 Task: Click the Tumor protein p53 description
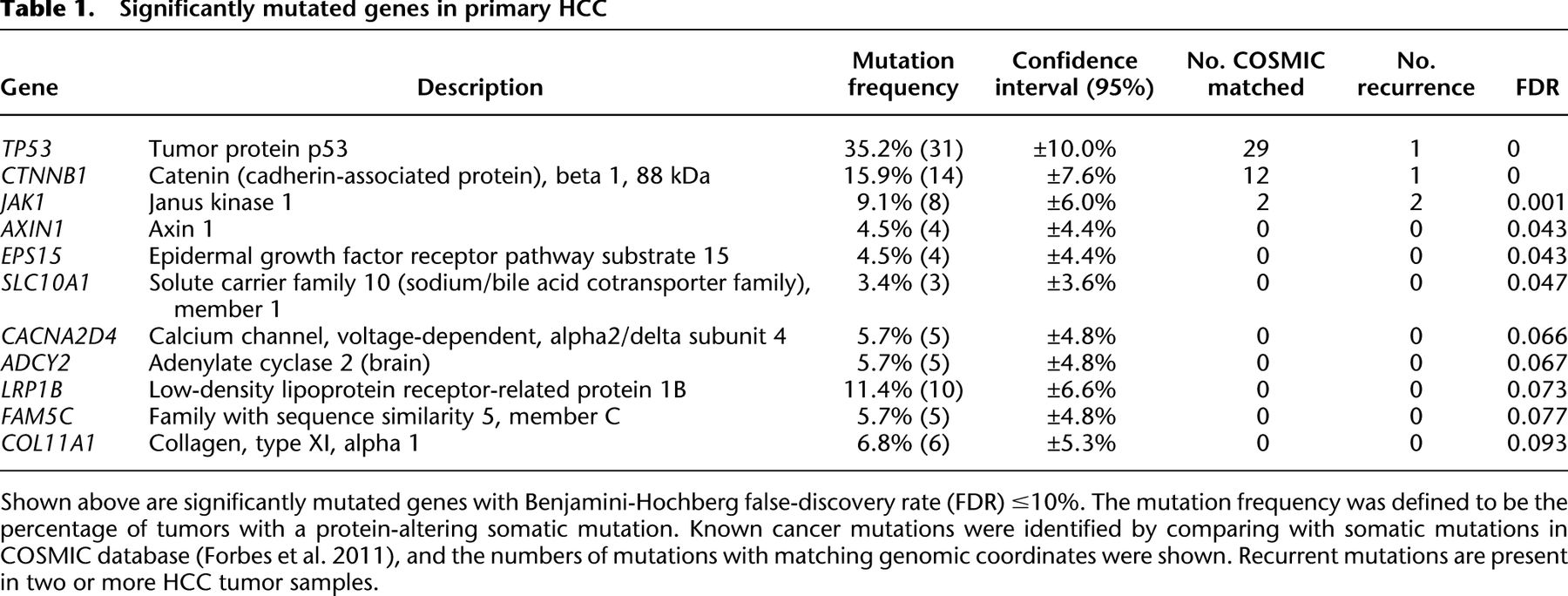pos(248,149)
